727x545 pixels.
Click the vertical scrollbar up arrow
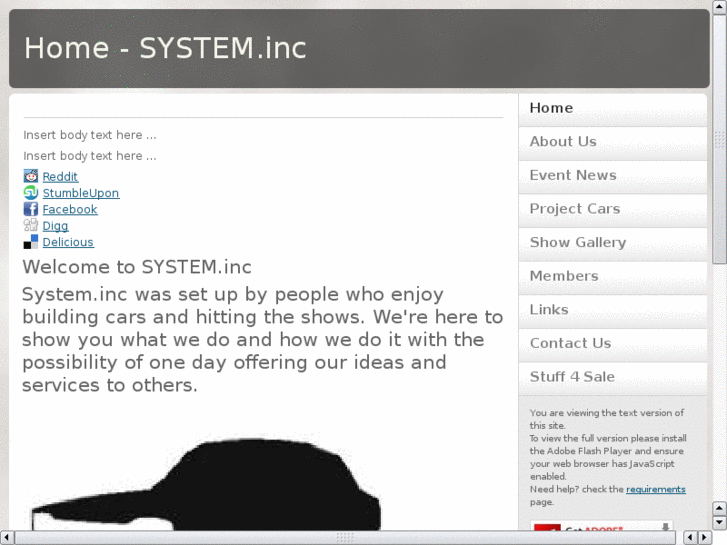point(719,7)
